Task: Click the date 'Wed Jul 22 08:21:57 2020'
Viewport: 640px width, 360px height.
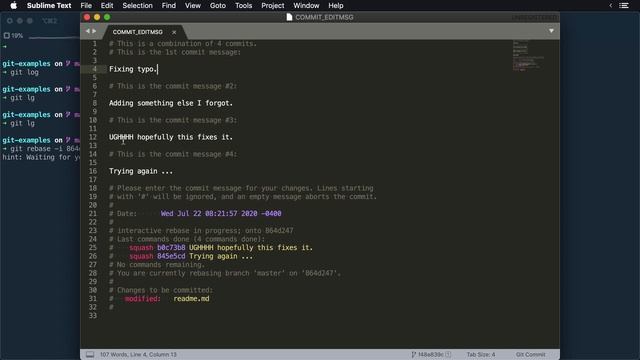Action: pos(209,213)
